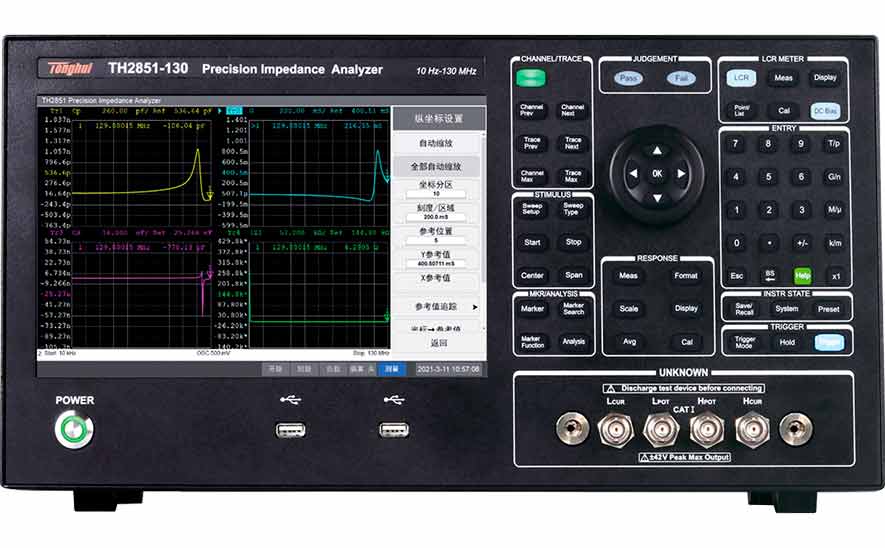The width and height of the screenshot is (885, 548).
Task: Tap the G/n unit key
Action: tap(835, 177)
